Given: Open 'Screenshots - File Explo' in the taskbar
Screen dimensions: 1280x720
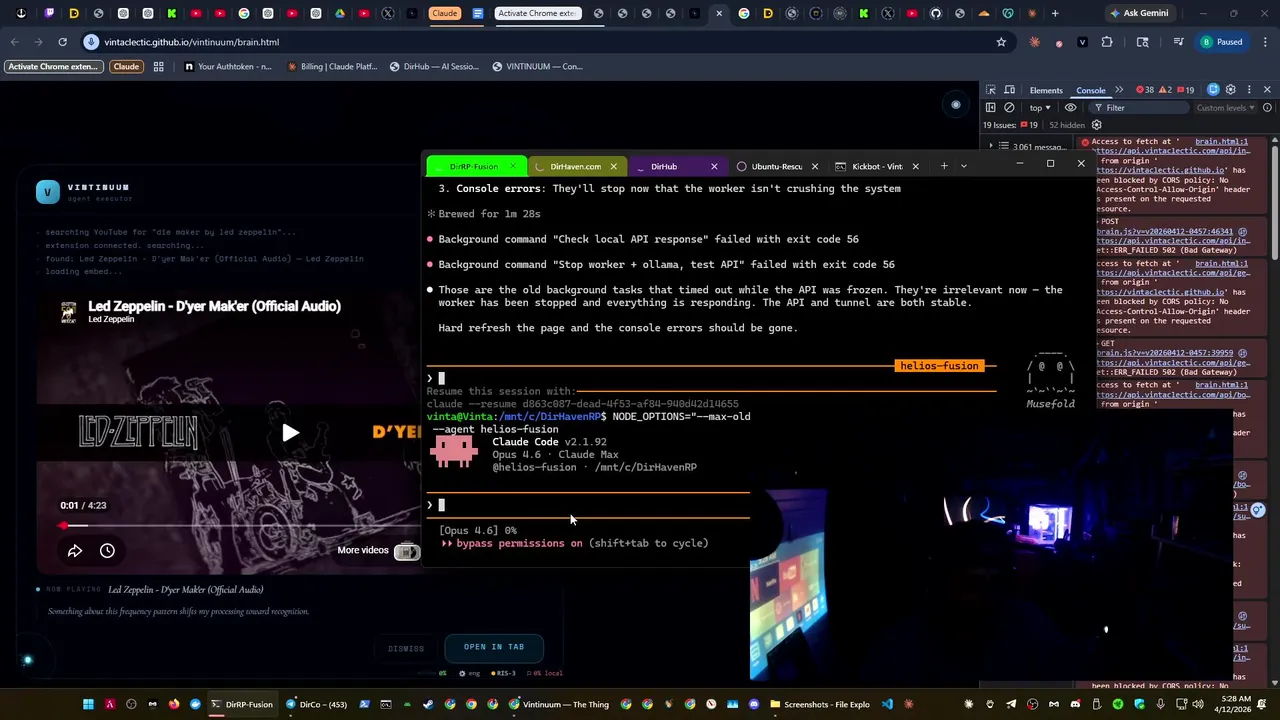Looking at the screenshot, I should (x=820, y=705).
